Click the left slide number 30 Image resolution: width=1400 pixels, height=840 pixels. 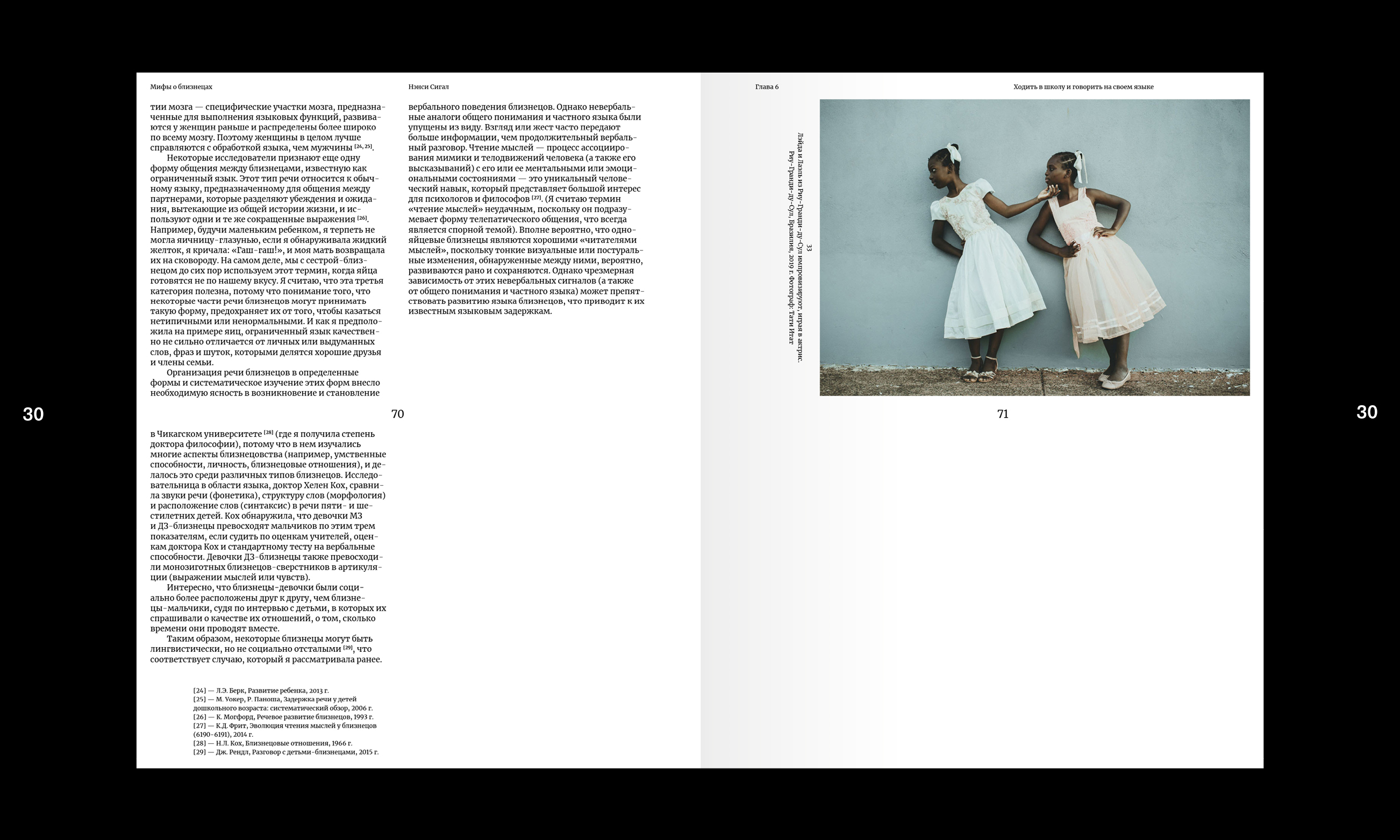click(33, 414)
